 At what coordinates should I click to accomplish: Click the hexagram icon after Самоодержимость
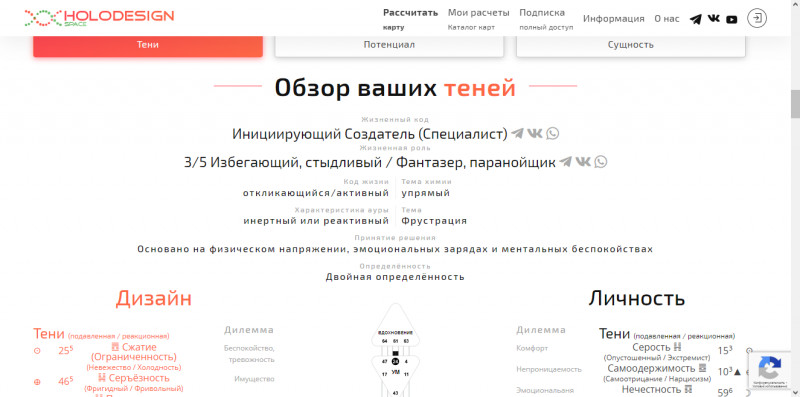click(703, 368)
